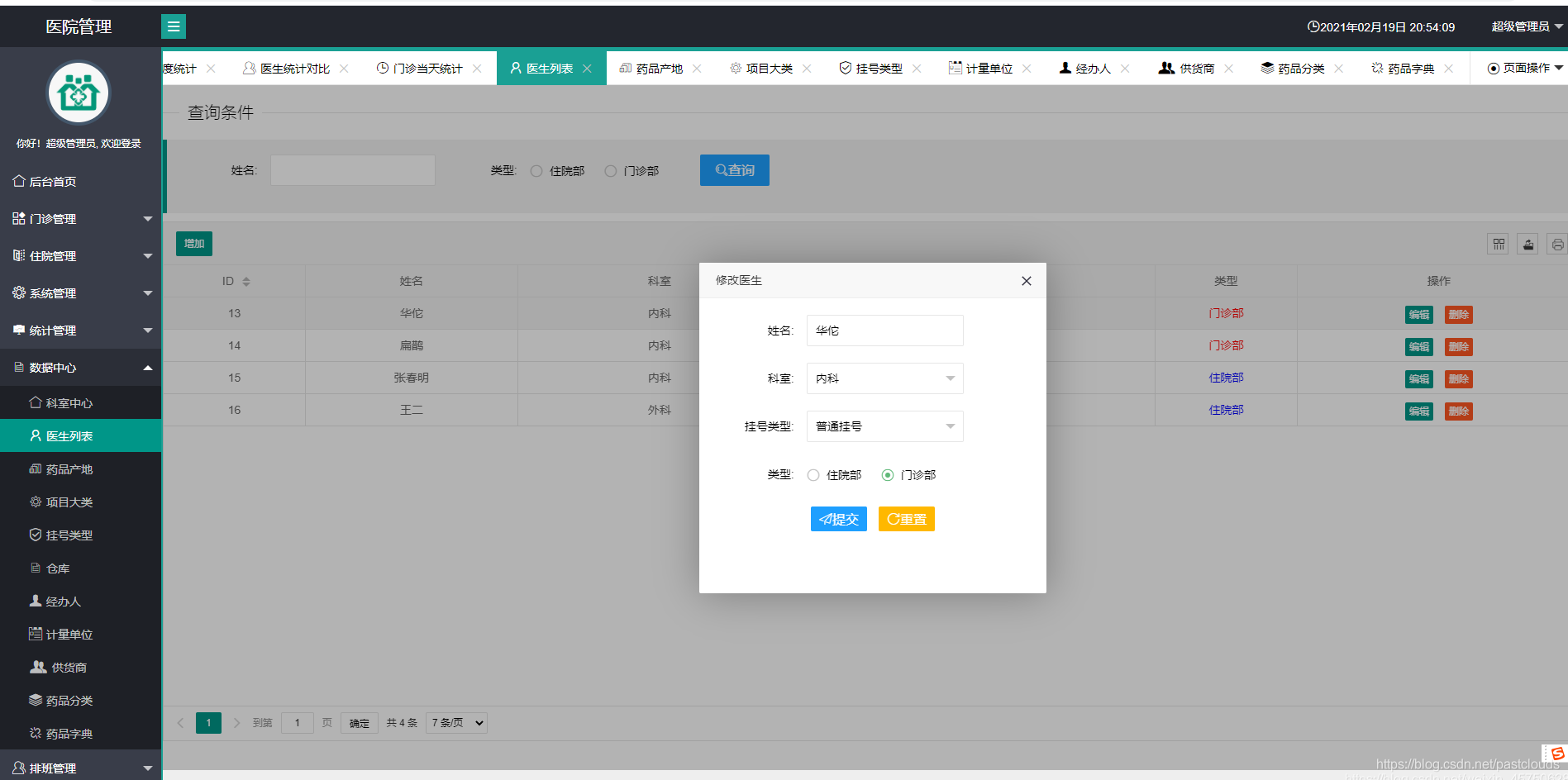Open 项目大类 in the sidebar
Screen dimensions: 1568x780
coord(80,502)
